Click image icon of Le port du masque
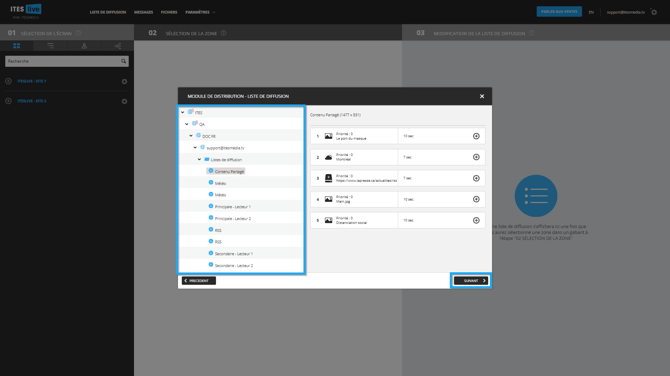 pos(328,136)
